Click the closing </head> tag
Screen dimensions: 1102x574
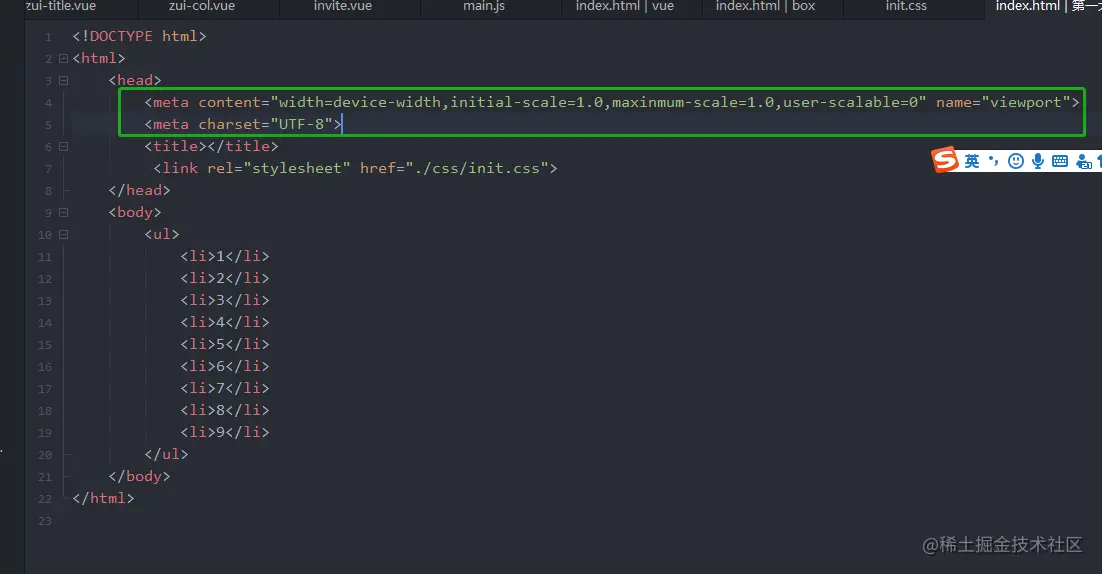pyautogui.click(x=139, y=190)
